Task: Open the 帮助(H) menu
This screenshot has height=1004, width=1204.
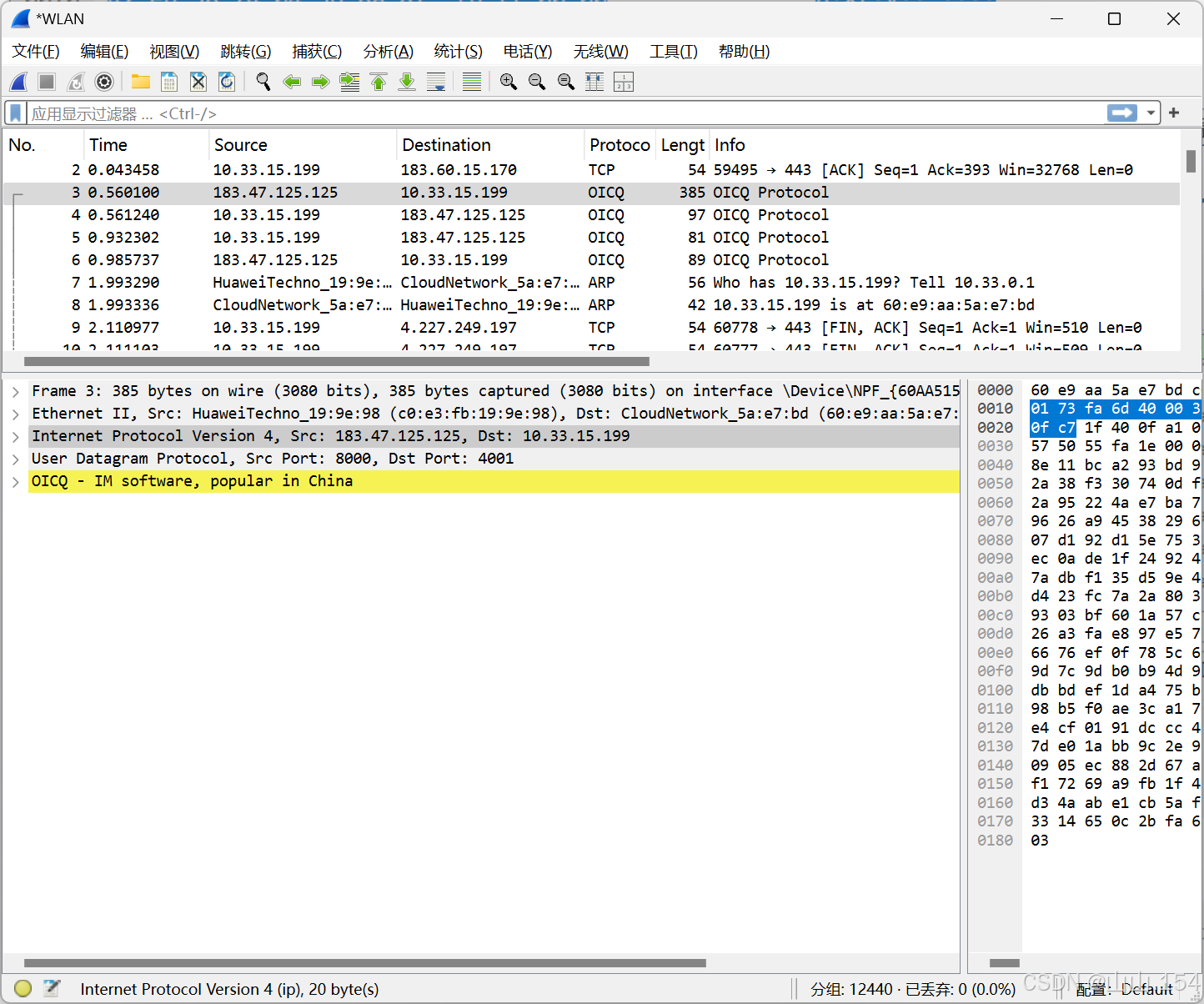Action: pos(745,52)
